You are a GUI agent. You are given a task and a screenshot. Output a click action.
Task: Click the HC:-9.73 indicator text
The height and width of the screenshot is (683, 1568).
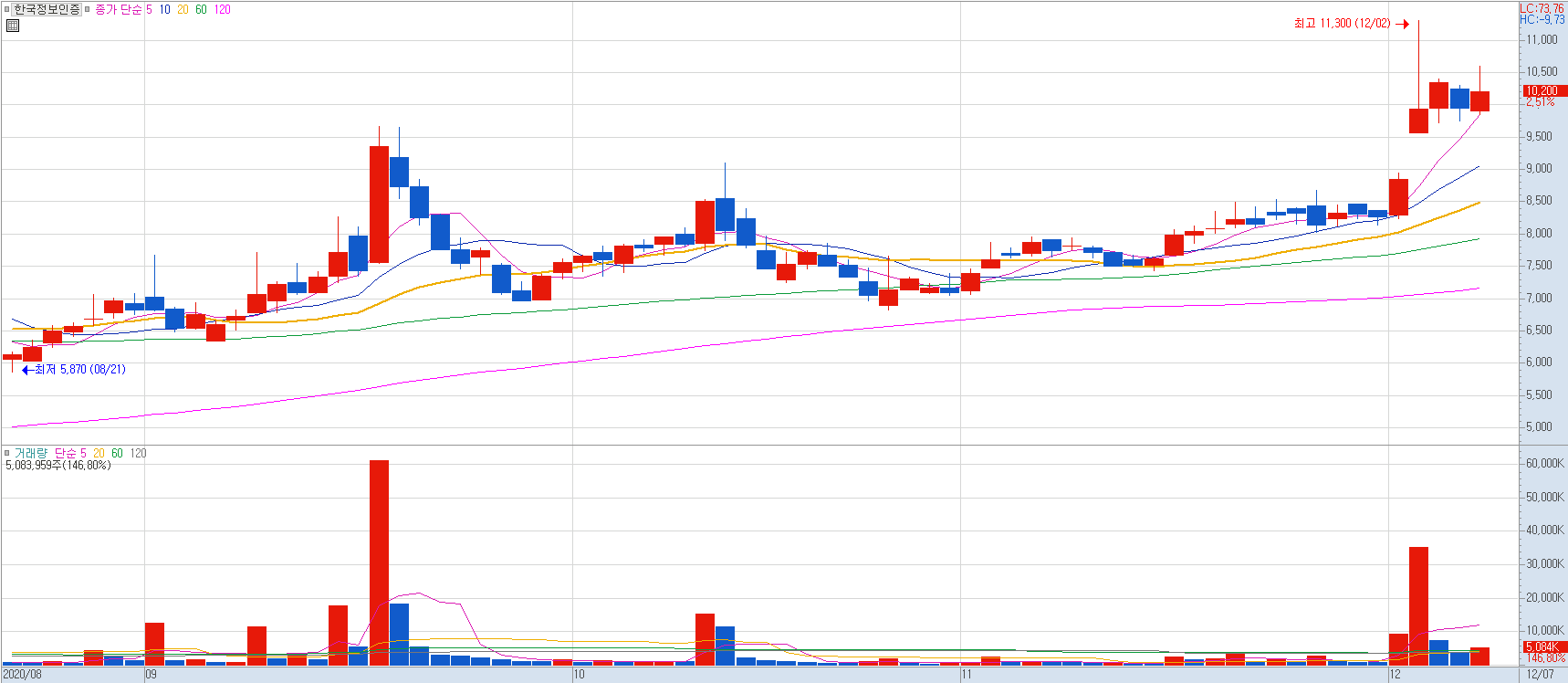coord(1542,19)
